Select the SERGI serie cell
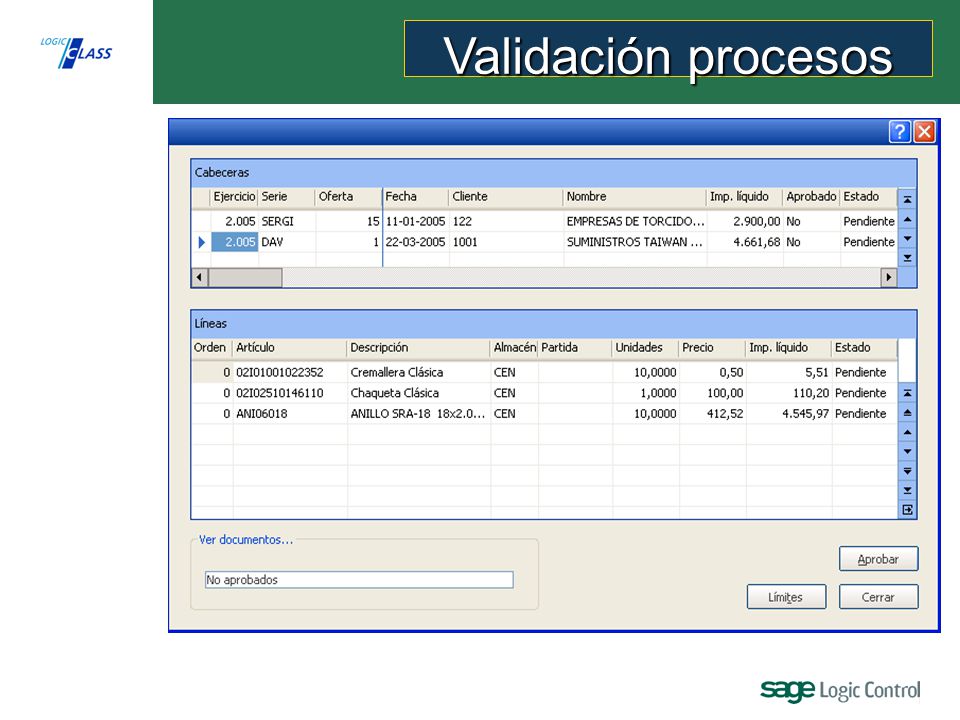Image resolution: width=960 pixels, height=720 pixels. (x=287, y=222)
